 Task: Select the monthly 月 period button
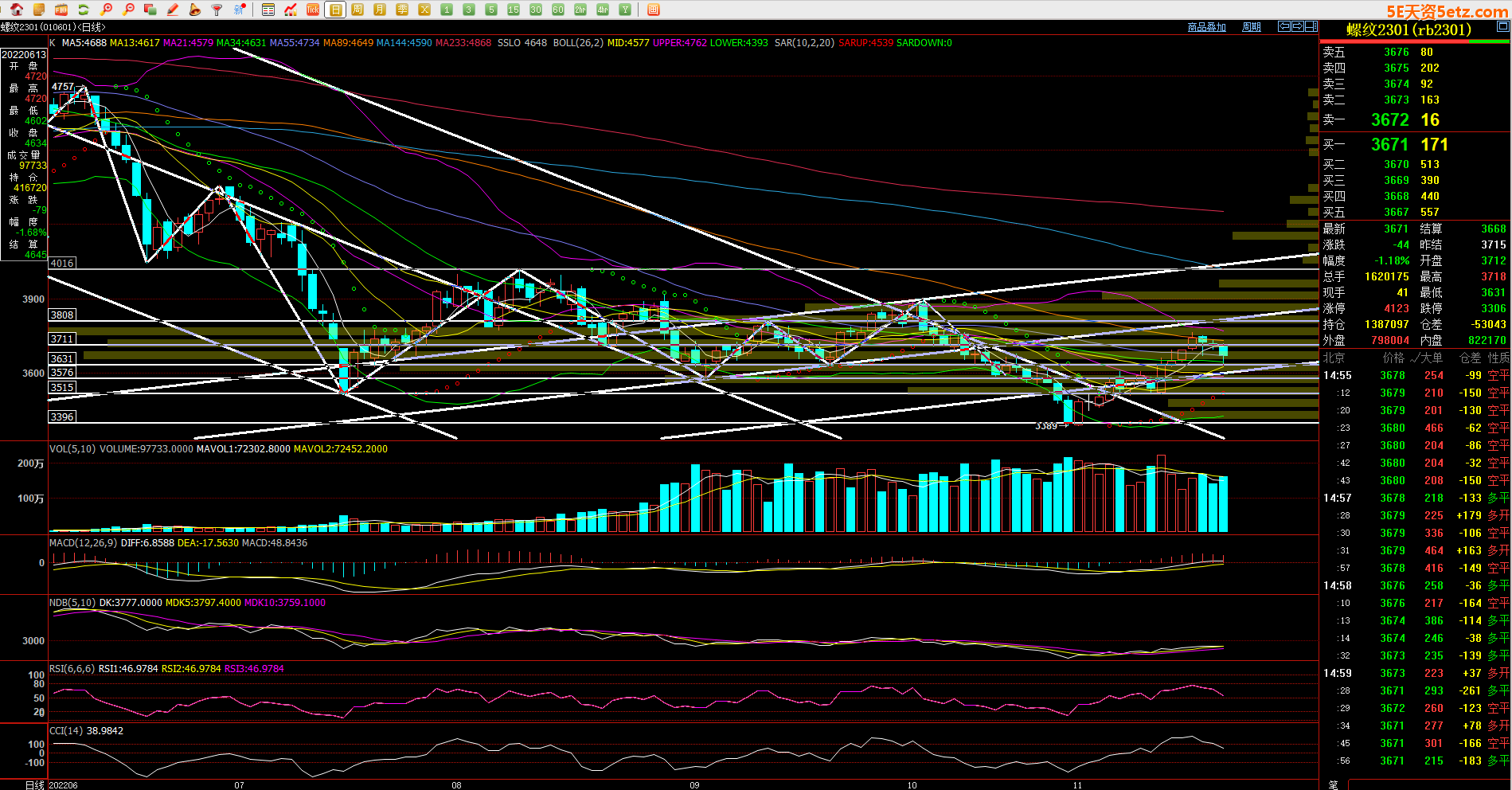click(x=380, y=10)
